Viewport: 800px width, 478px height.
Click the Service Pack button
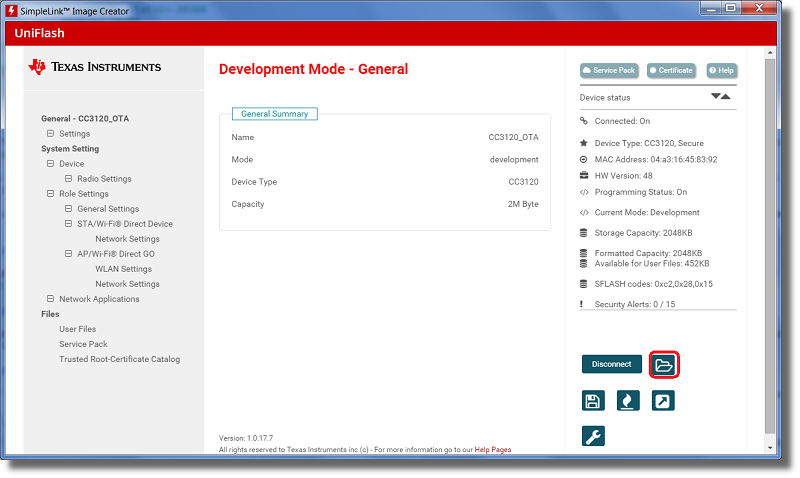point(609,71)
